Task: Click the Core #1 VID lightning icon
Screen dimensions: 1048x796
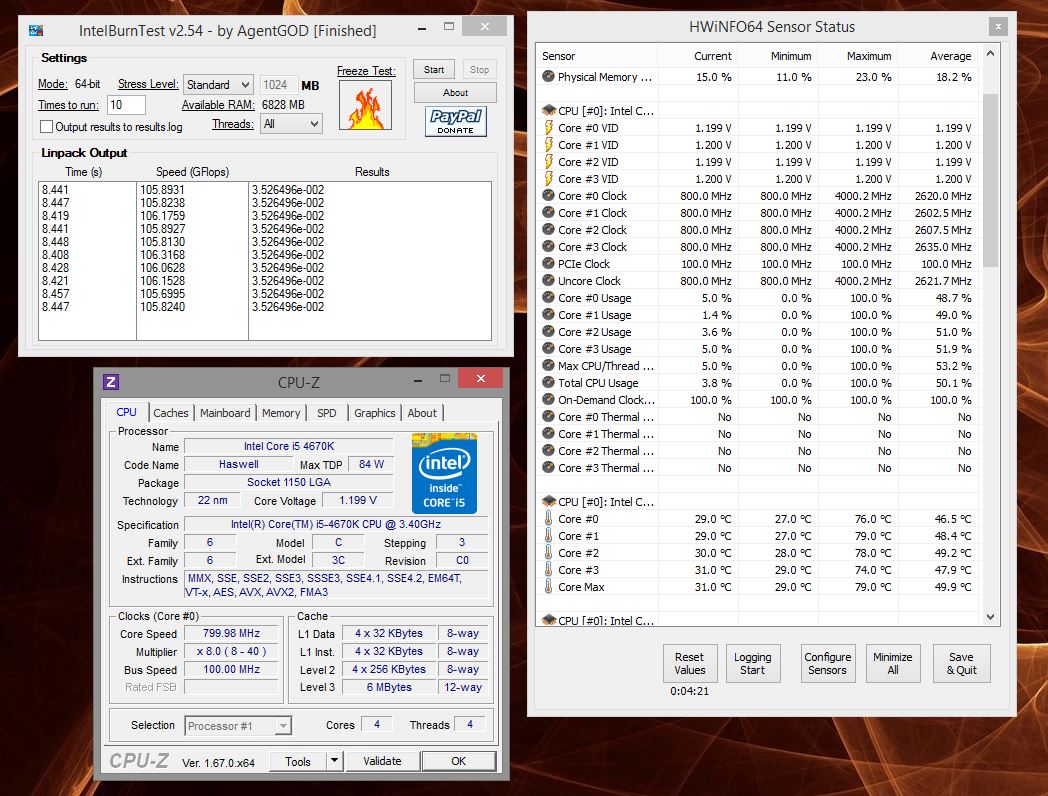Action: pos(549,144)
